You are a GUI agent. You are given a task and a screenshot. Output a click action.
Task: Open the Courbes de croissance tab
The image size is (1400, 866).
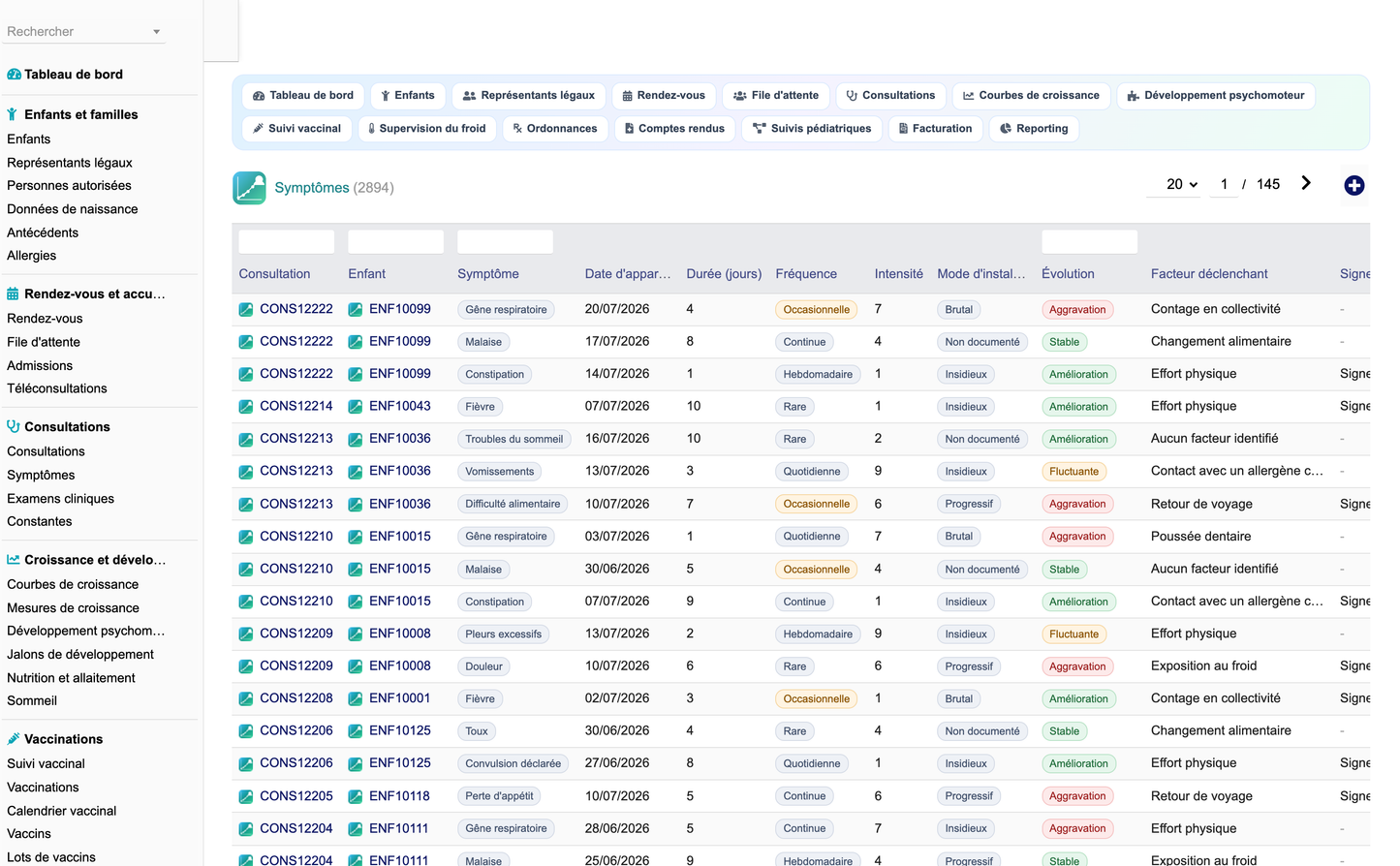click(x=1031, y=96)
